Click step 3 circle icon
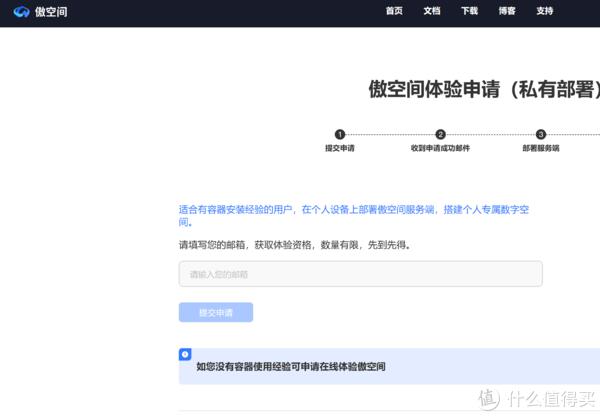 click(541, 134)
